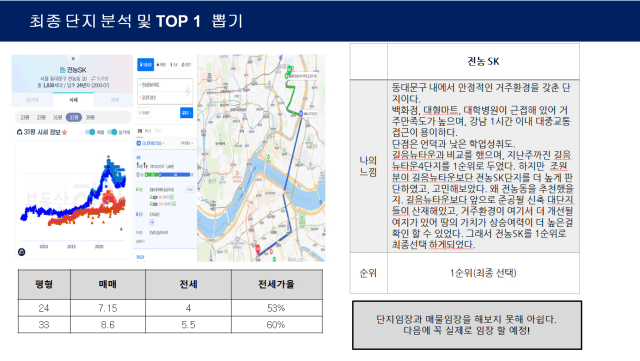Select the walking route mode icon

point(174,65)
